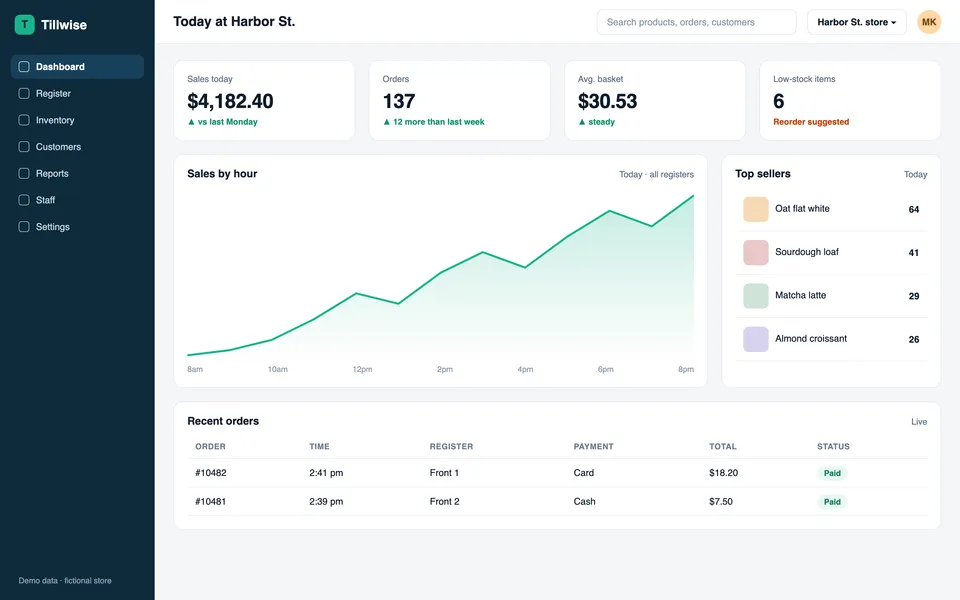The image size is (960, 600).
Task: Click the Almond croissant color swatch
Action: (x=756, y=339)
